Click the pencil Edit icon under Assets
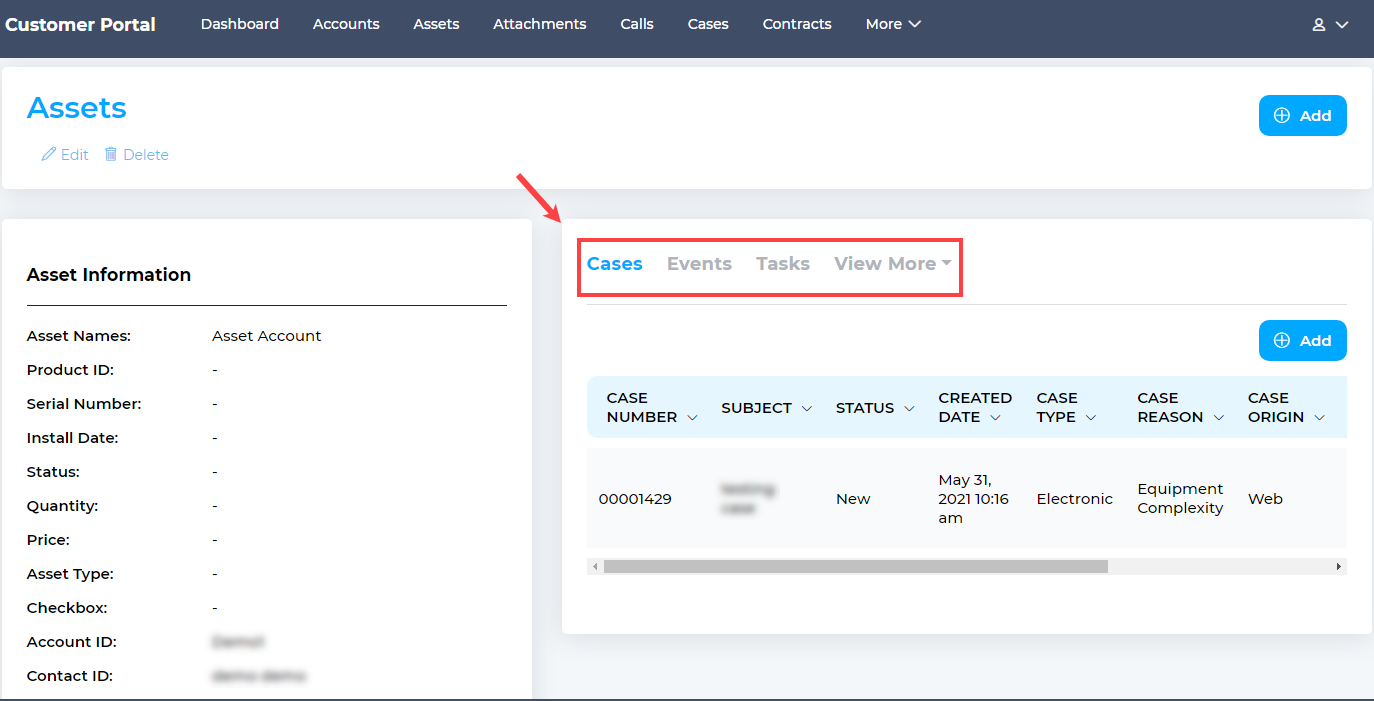The width and height of the screenshot is (1374, 701). click(48, 155)
